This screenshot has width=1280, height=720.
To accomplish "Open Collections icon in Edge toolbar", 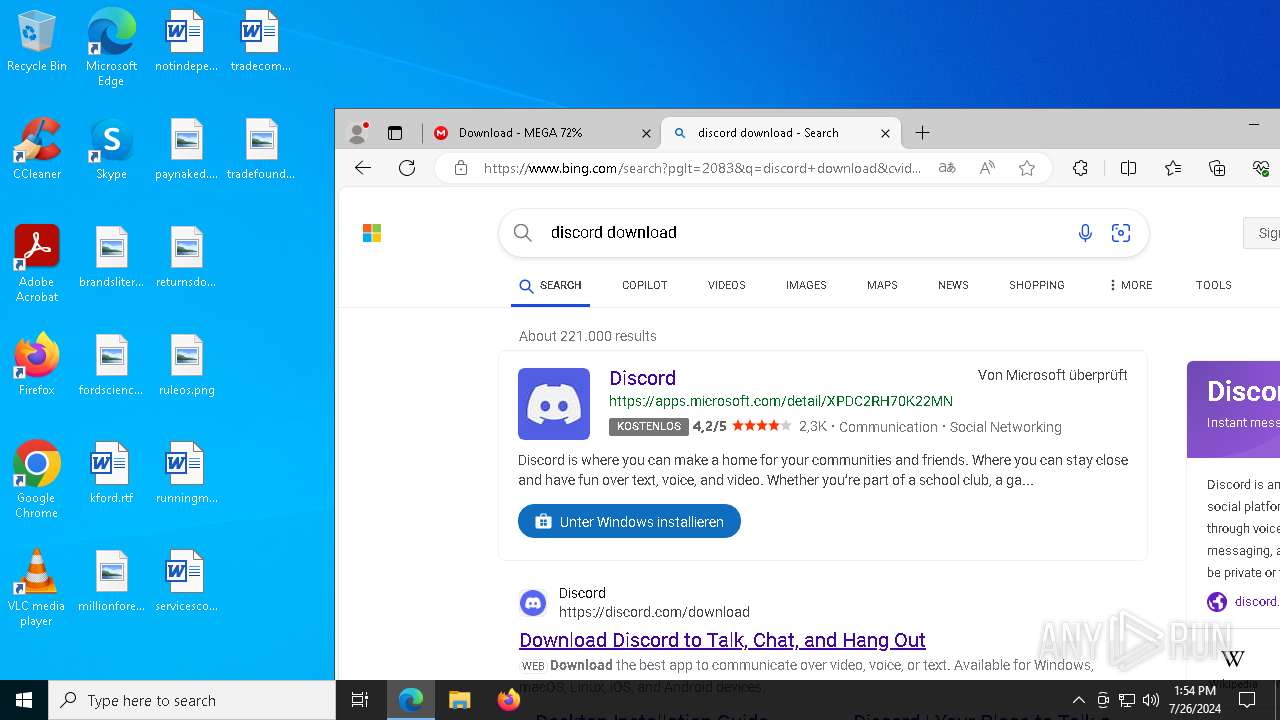I will (1217, 168).
